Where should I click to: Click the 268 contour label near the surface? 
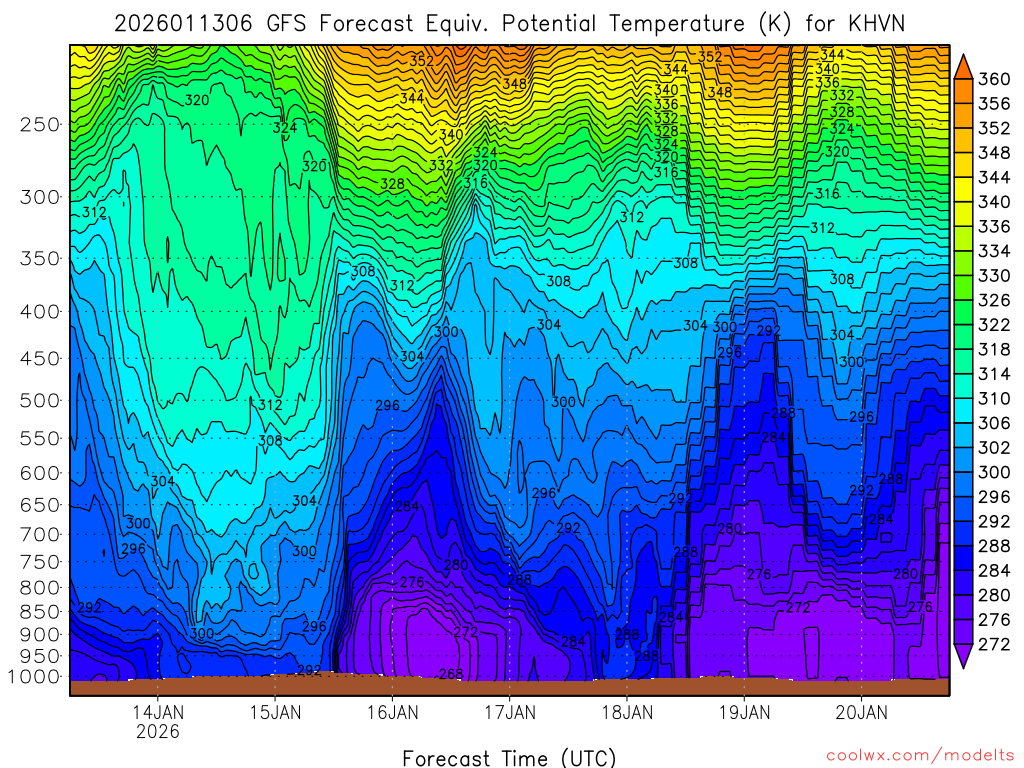(451, 673)
